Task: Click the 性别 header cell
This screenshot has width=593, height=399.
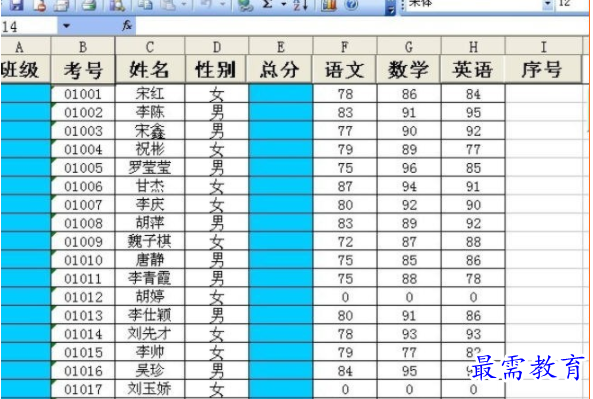Action: [216, 70]
